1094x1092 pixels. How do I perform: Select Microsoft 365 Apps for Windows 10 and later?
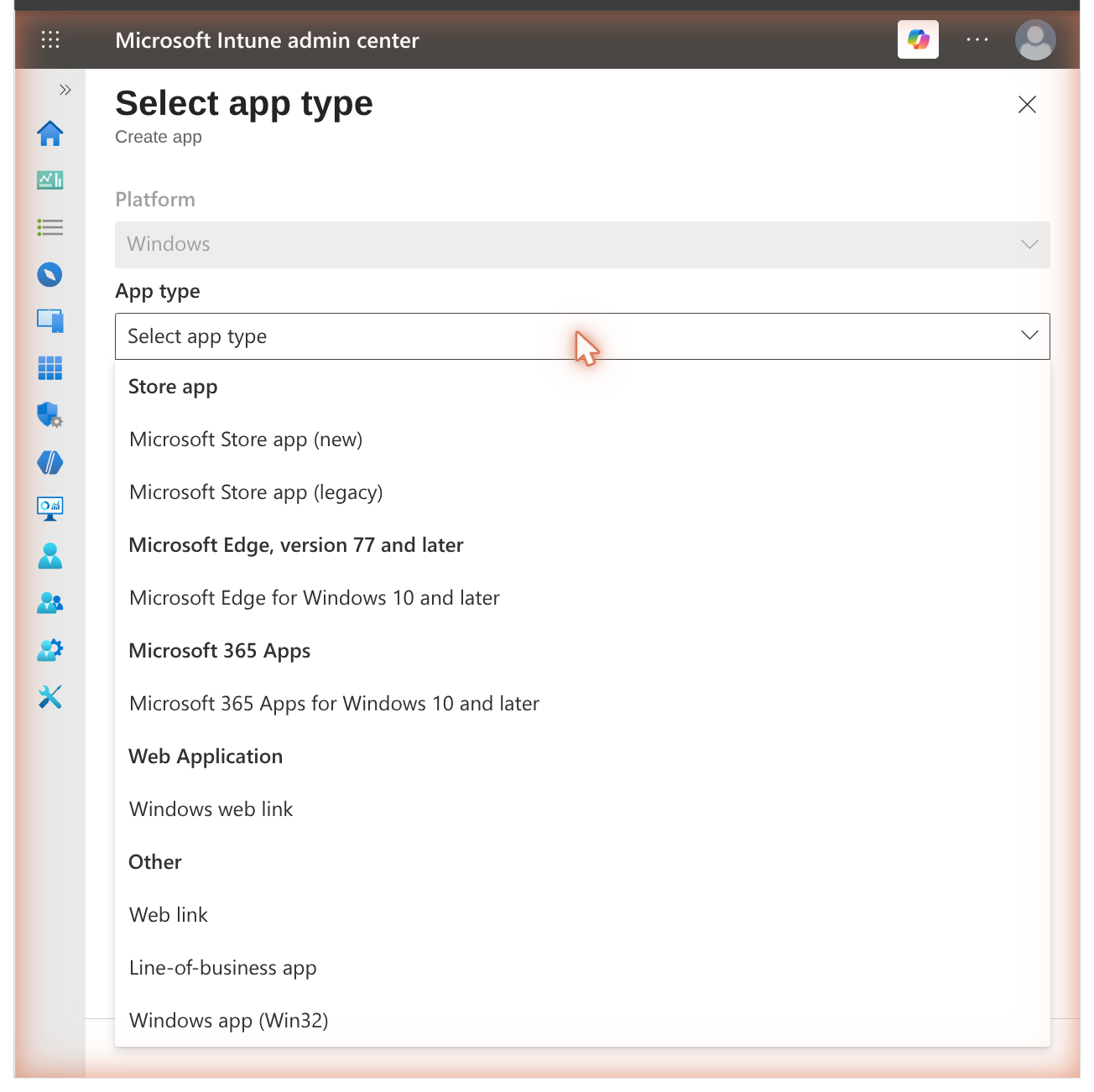(x=582, y=704)
